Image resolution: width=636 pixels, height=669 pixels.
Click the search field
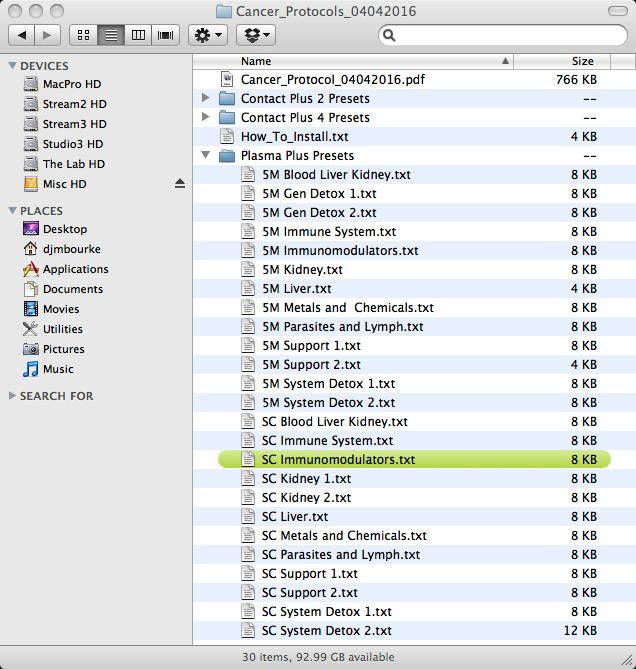click(502, 35)
